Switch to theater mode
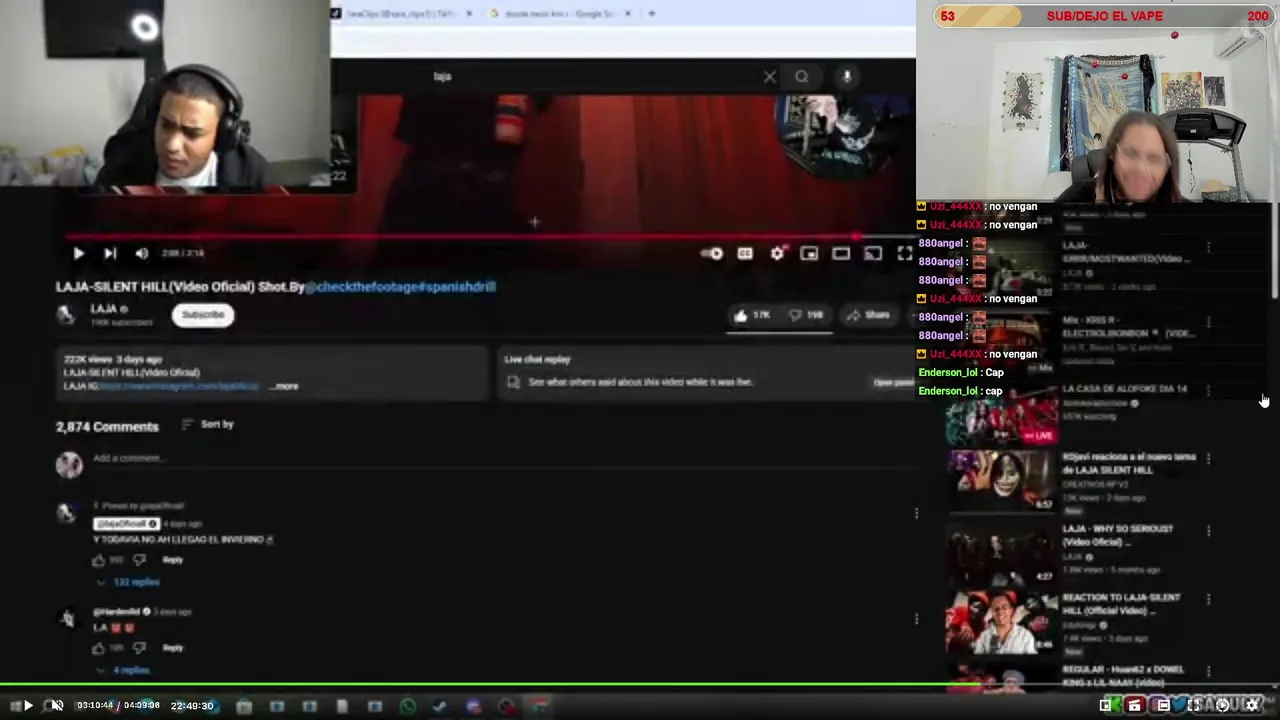 click(841, 254)
